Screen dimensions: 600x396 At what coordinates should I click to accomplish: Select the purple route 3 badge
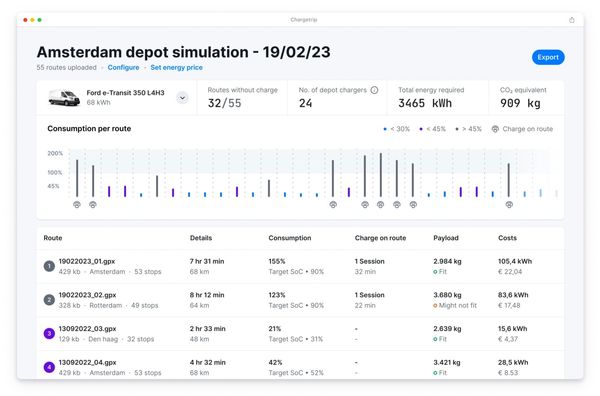[x=49, y=333]
